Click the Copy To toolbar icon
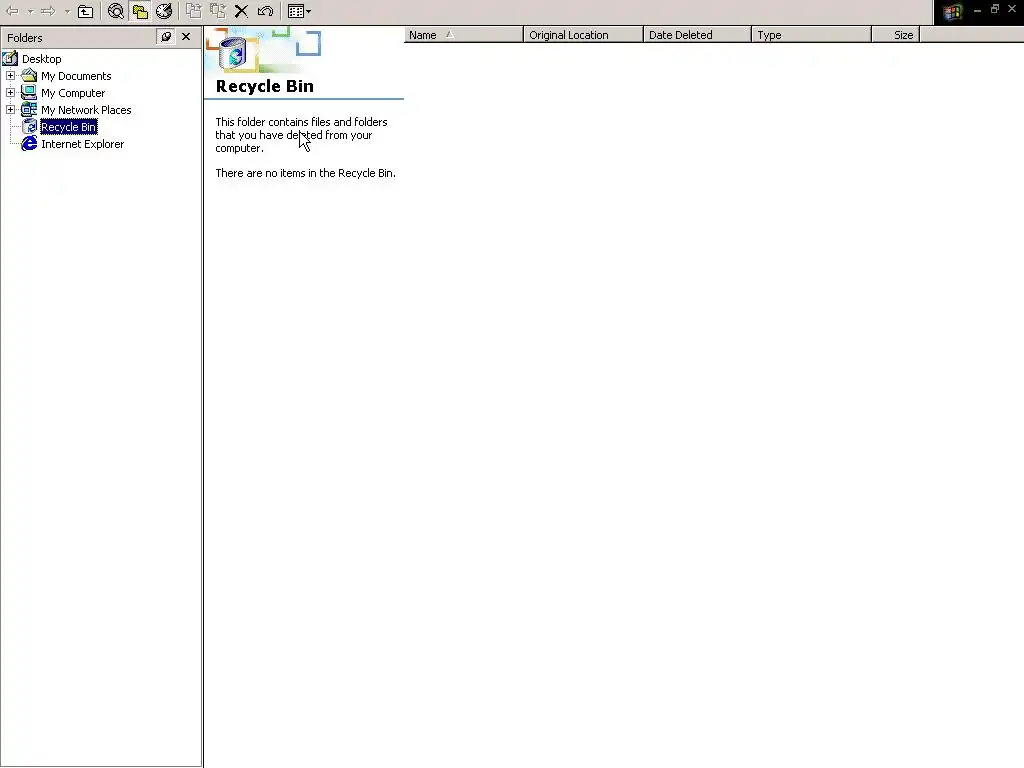1024x768 pixels. (x=217, y=11)
